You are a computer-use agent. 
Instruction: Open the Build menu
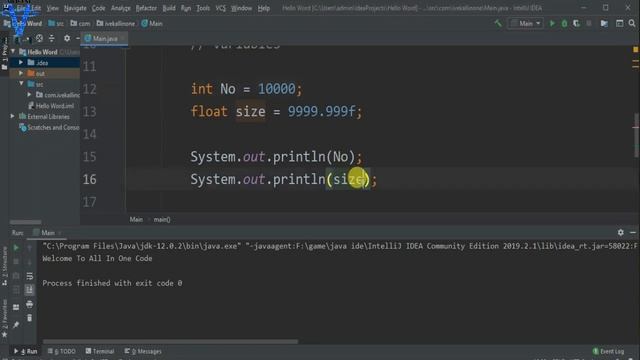pyautogui.click(x=169, y=8)
